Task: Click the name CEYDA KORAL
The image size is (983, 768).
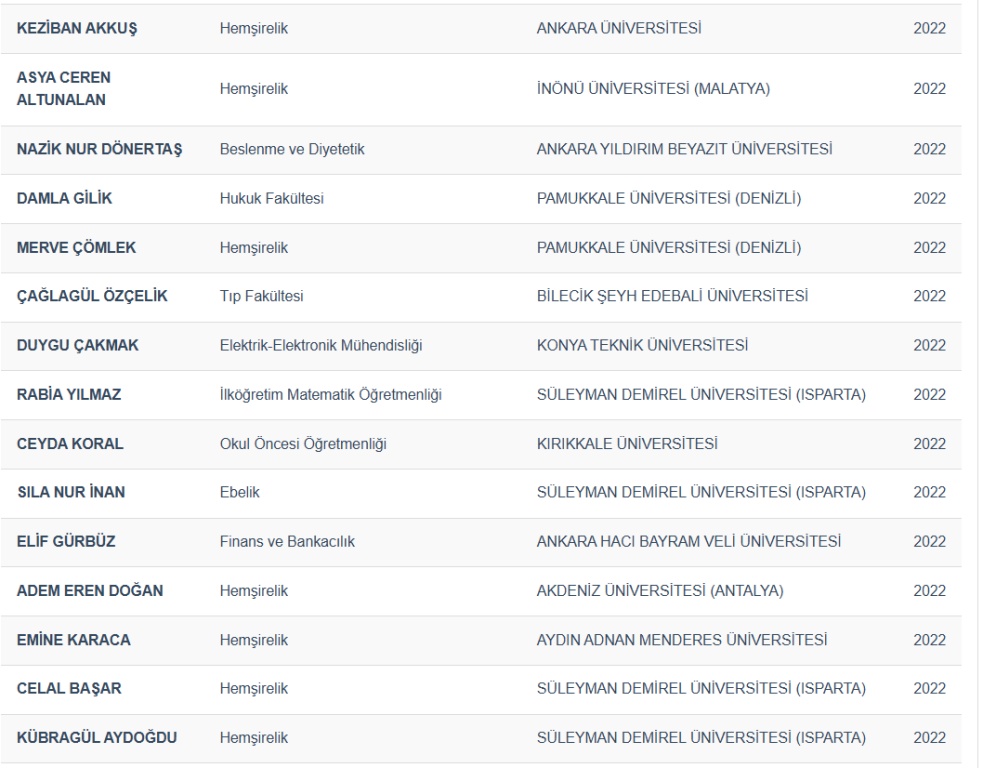Action: [70, 444]
